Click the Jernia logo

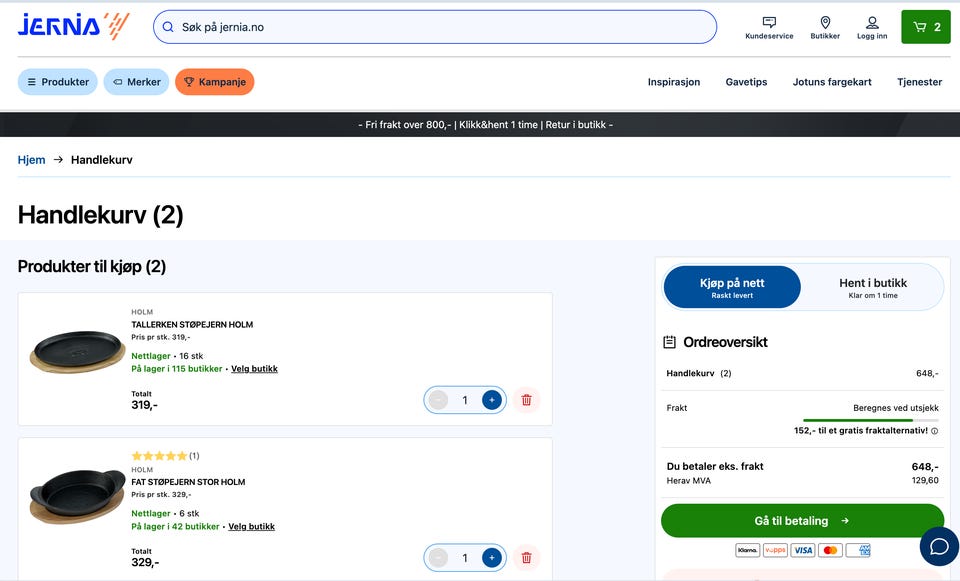(x=73, y=26)
